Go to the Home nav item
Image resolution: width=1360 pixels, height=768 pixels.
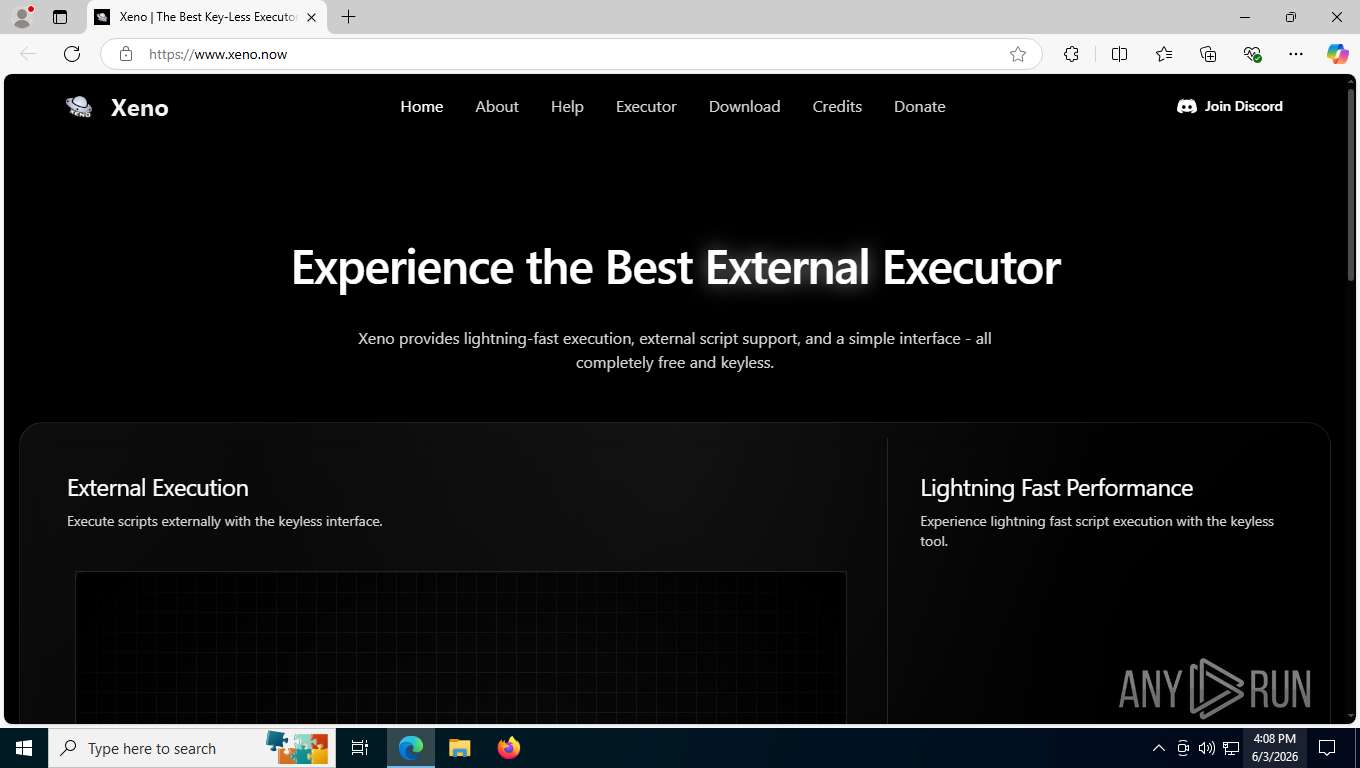[422, 106]
